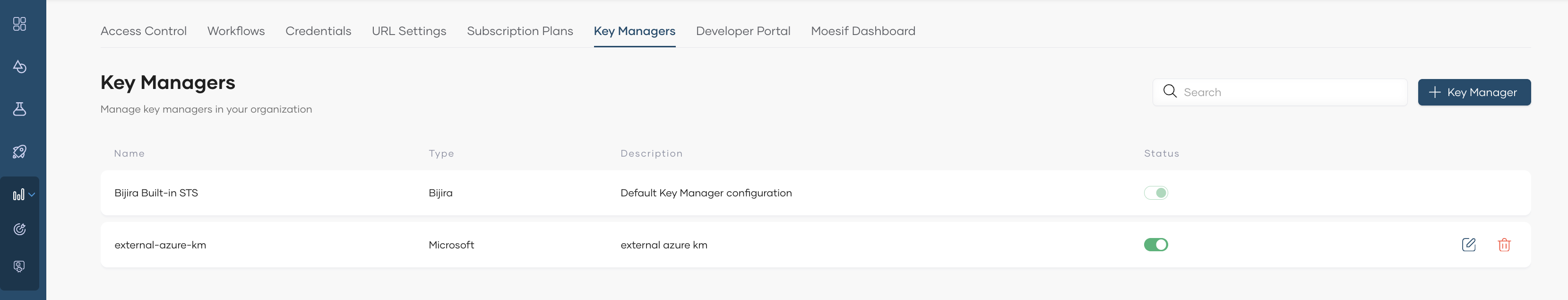The height and width of the screenshot is (300, 1568).
Task: Open the Subscription Plans tab
Action: pos(520,30)
